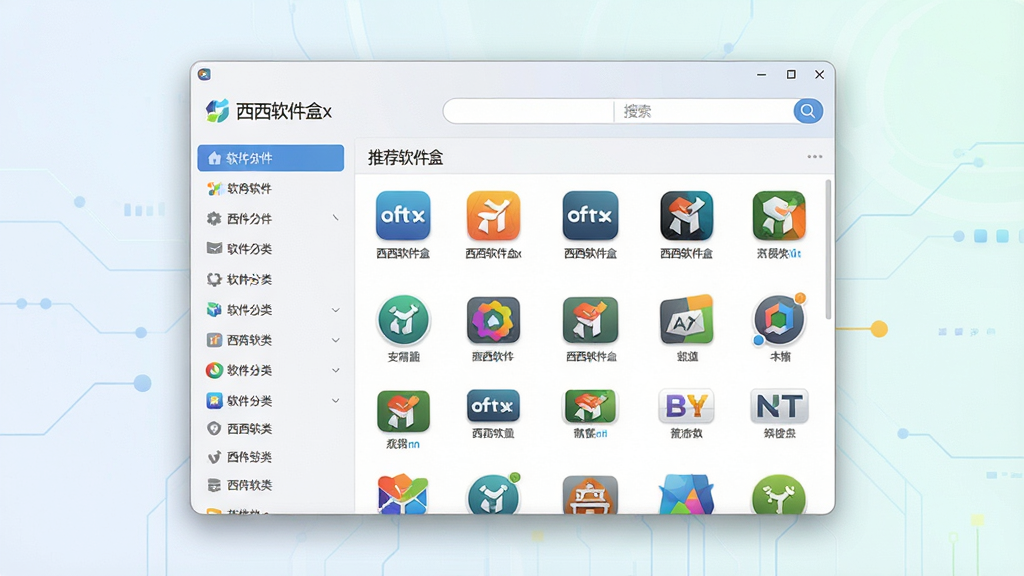1024x576 pixels.
Task: Expand the red-green circle category chevron
Action: point(336,370)
